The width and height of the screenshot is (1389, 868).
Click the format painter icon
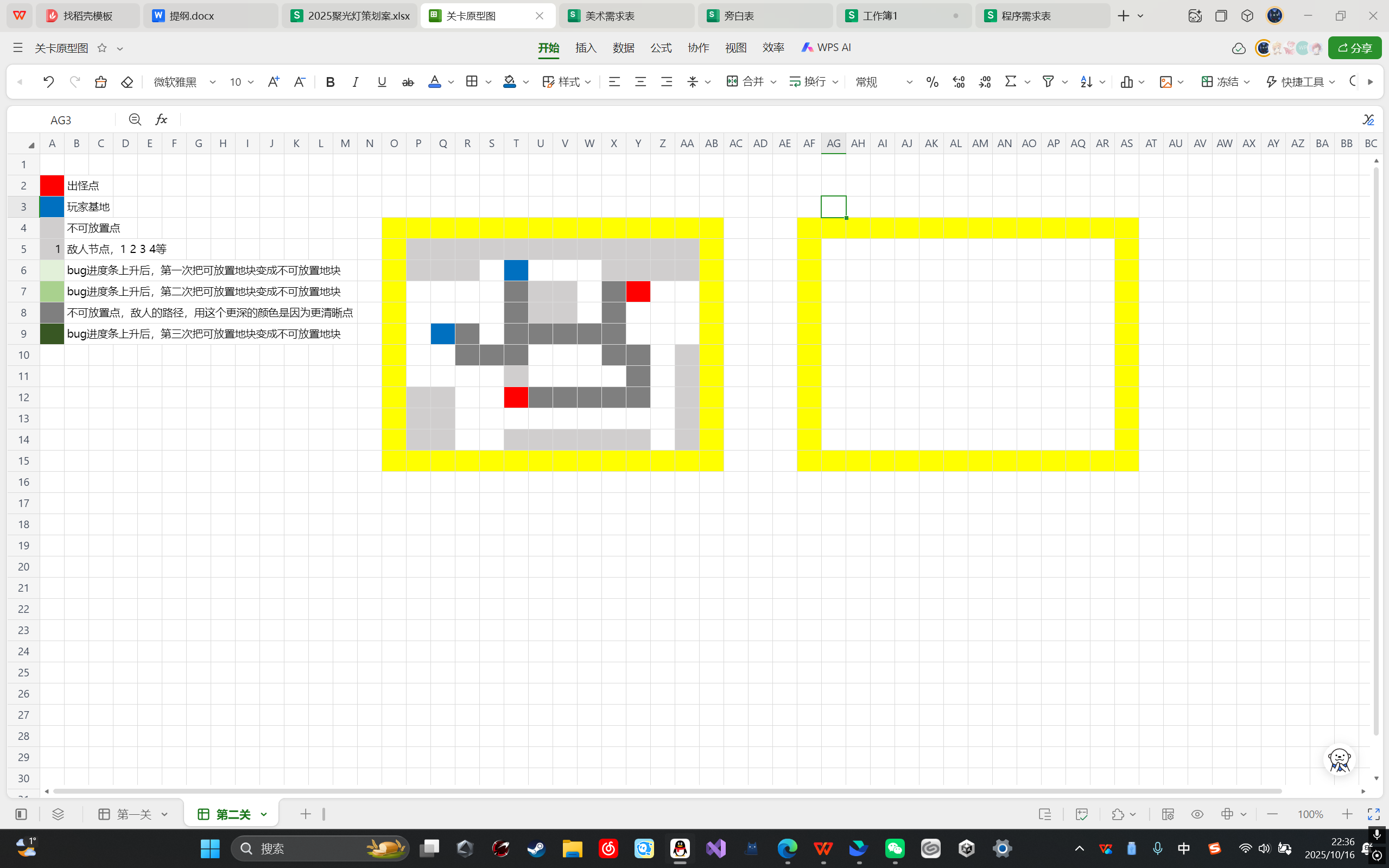101,82
